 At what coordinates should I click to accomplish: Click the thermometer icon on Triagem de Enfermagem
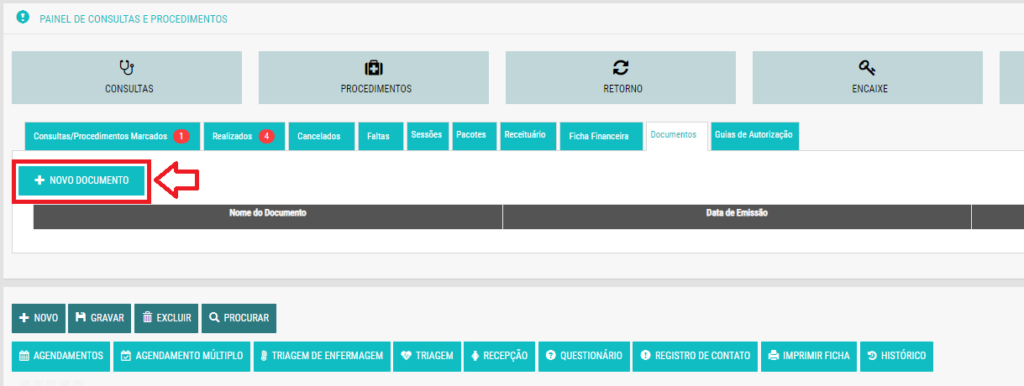coord(264,356)
